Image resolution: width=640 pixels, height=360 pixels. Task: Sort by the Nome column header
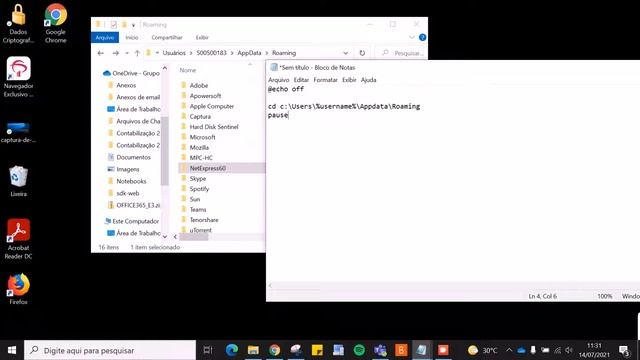coord(188,70)
